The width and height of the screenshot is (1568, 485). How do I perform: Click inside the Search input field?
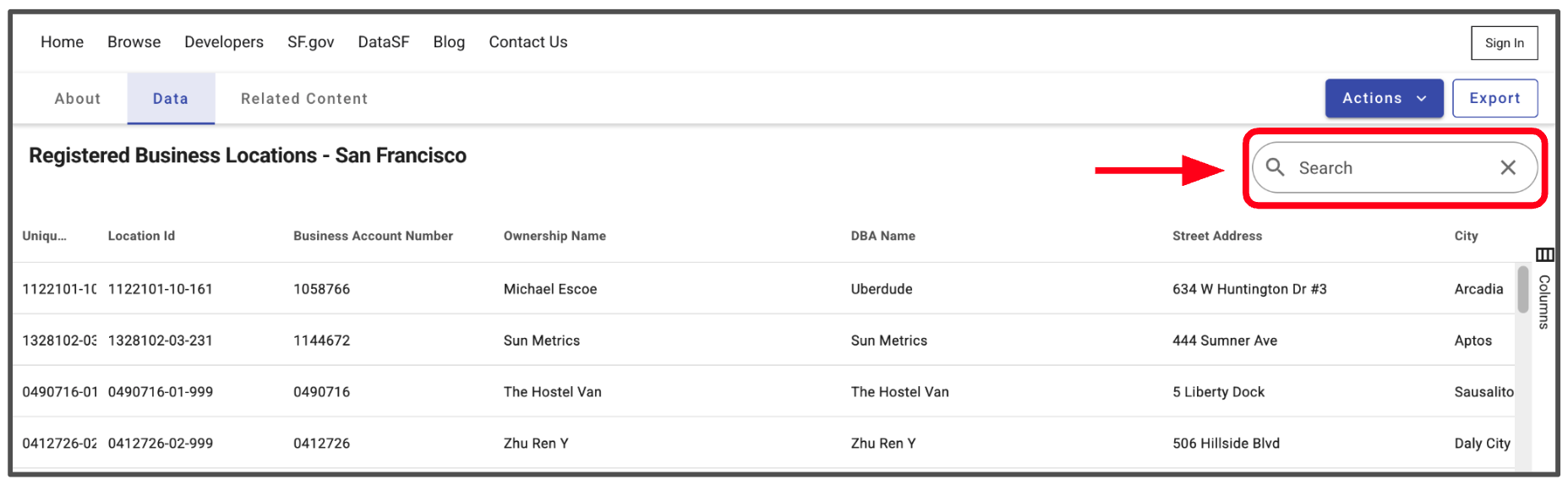click(x=1386, y=168)
